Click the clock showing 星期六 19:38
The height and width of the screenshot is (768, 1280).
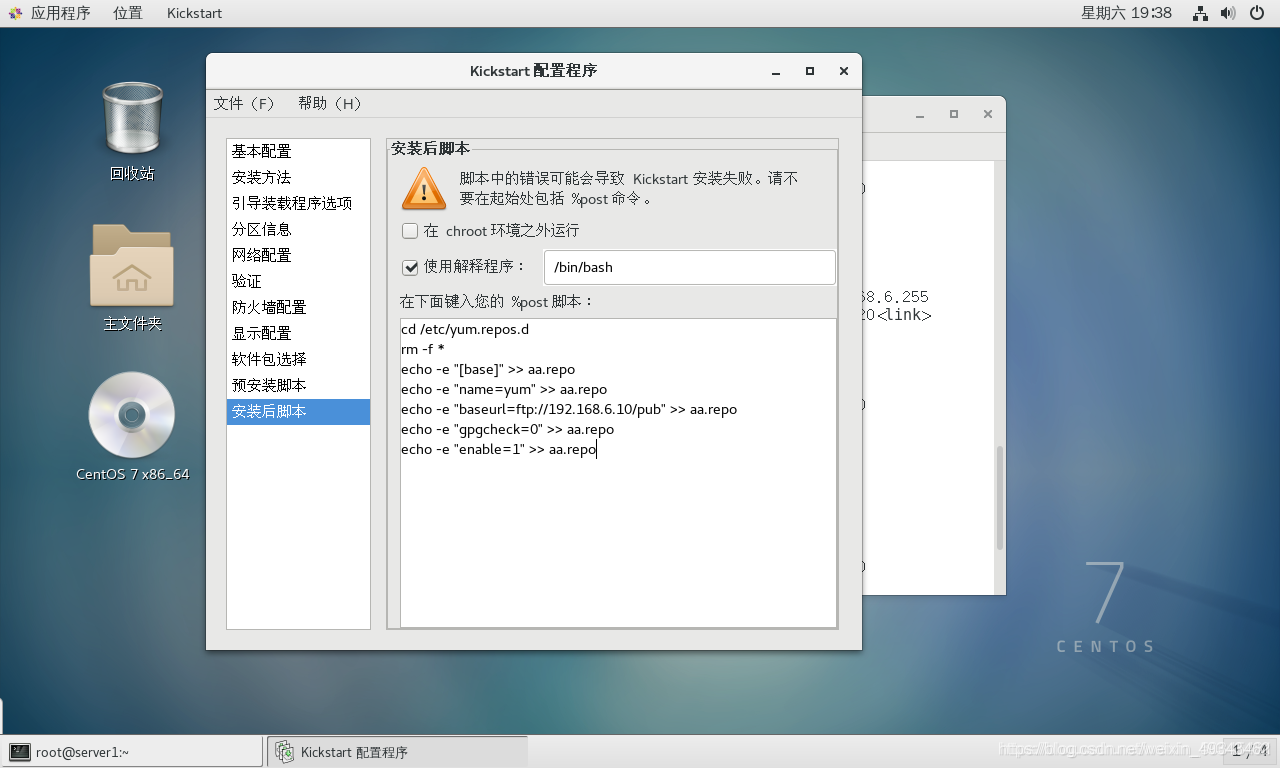tap(1126, 13)
